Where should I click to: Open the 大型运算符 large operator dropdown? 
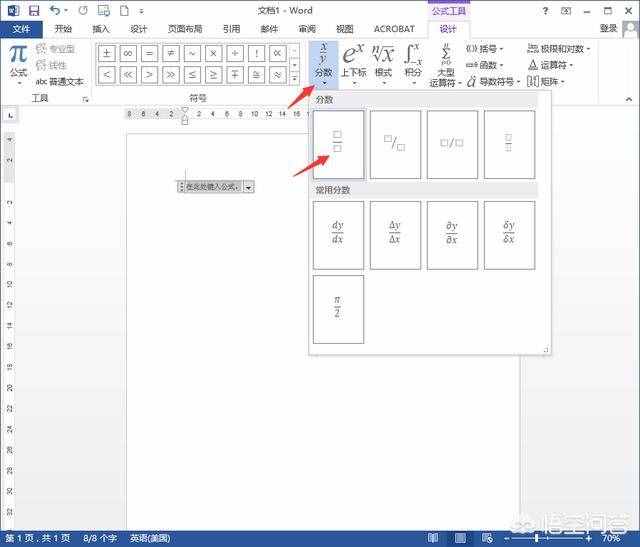pyautogui.click(x=445, y=65)
